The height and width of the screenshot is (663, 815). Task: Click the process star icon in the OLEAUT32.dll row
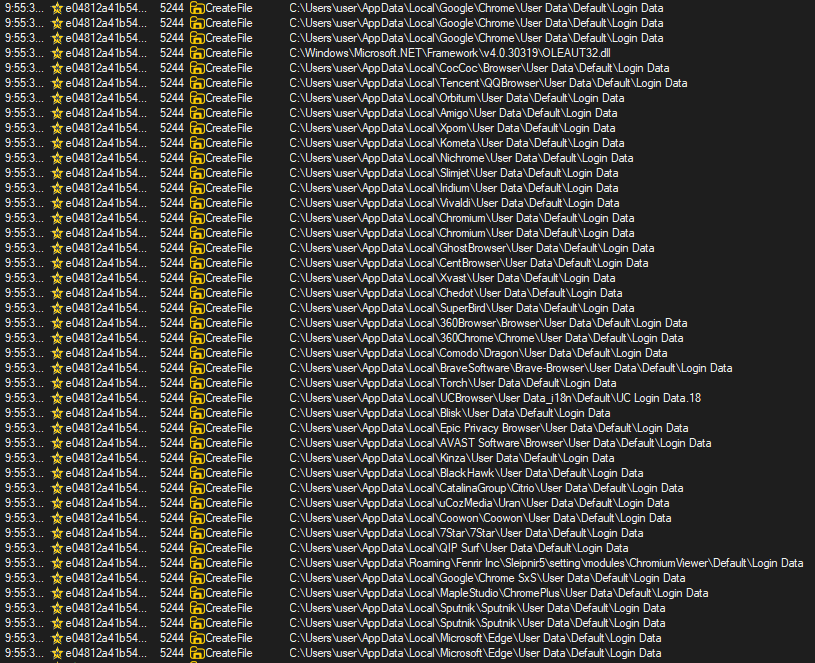(x=57, y=53)
